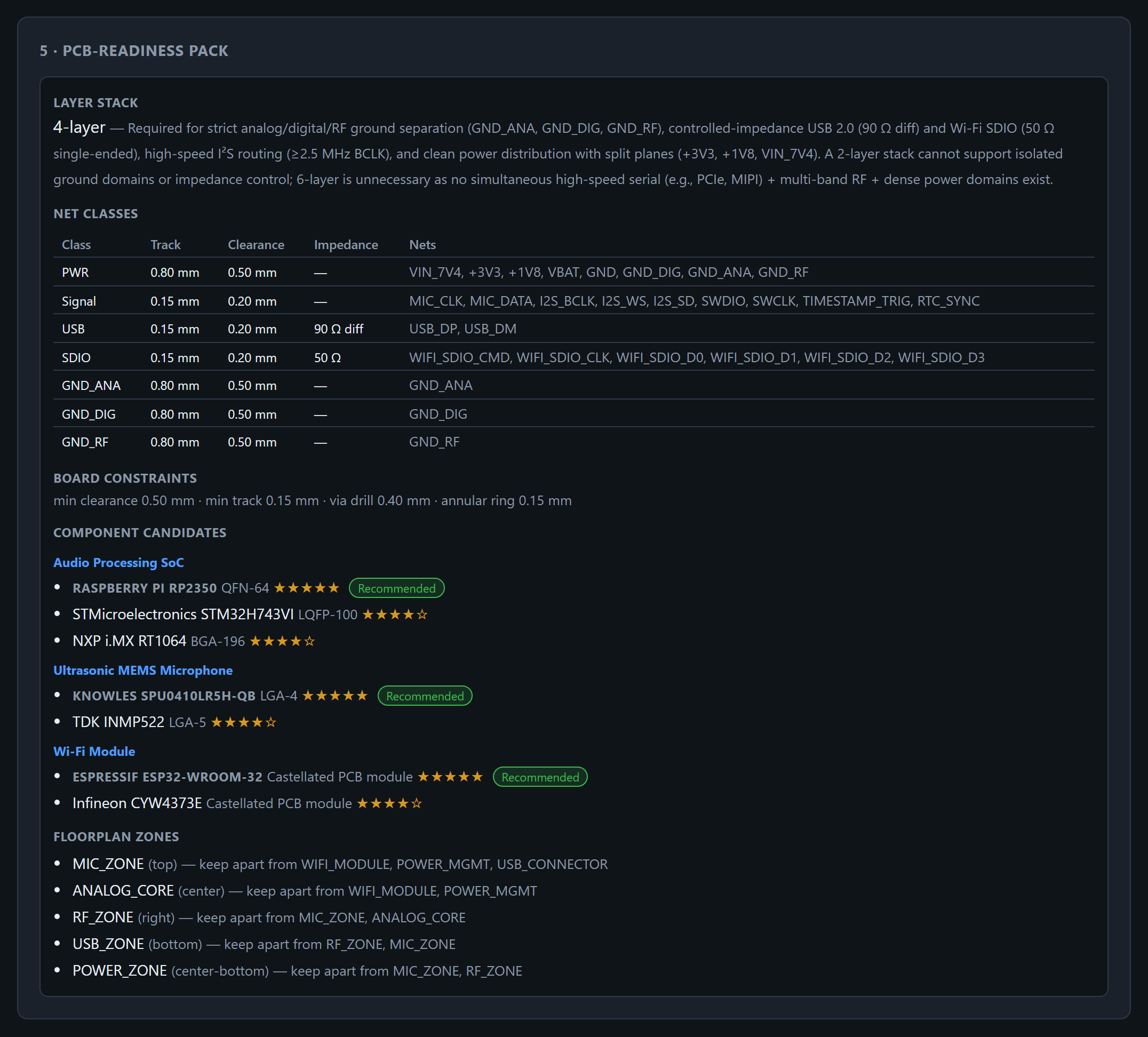The image size is (1148, 1037).
Task: Click the PCB-Readiness Pack section title
Action: 134,51
